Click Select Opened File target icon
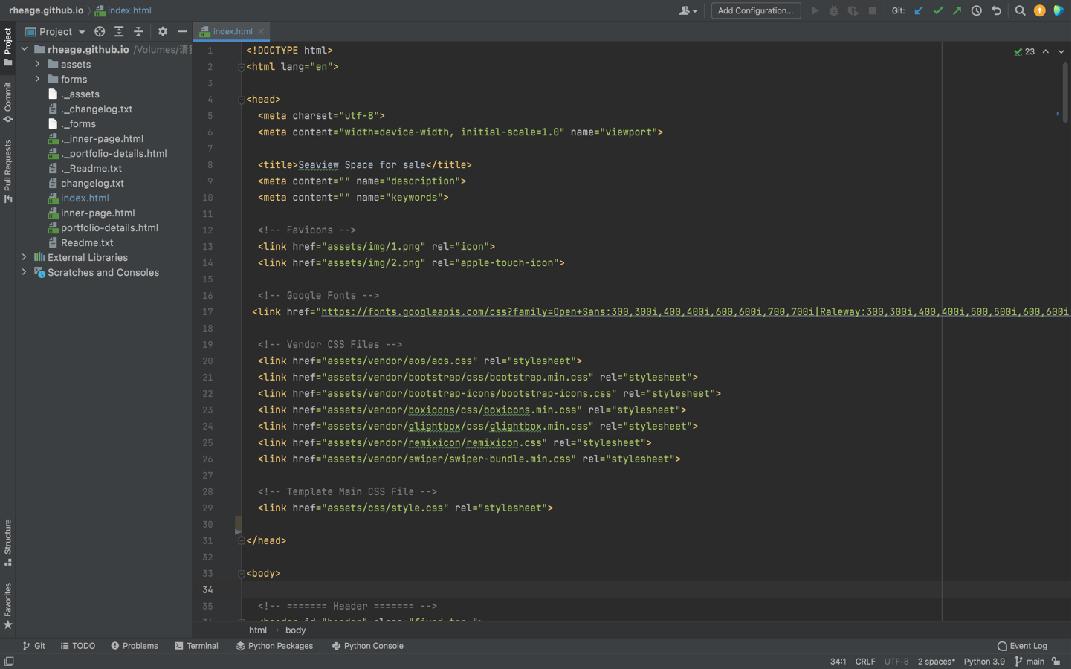 tap(100, 31)
